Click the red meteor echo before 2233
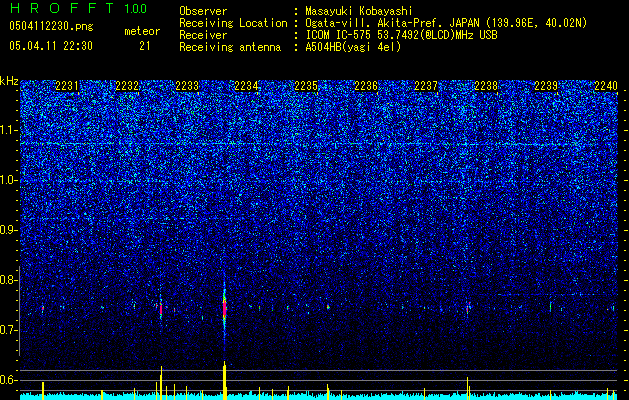 [x=161, y=309]
